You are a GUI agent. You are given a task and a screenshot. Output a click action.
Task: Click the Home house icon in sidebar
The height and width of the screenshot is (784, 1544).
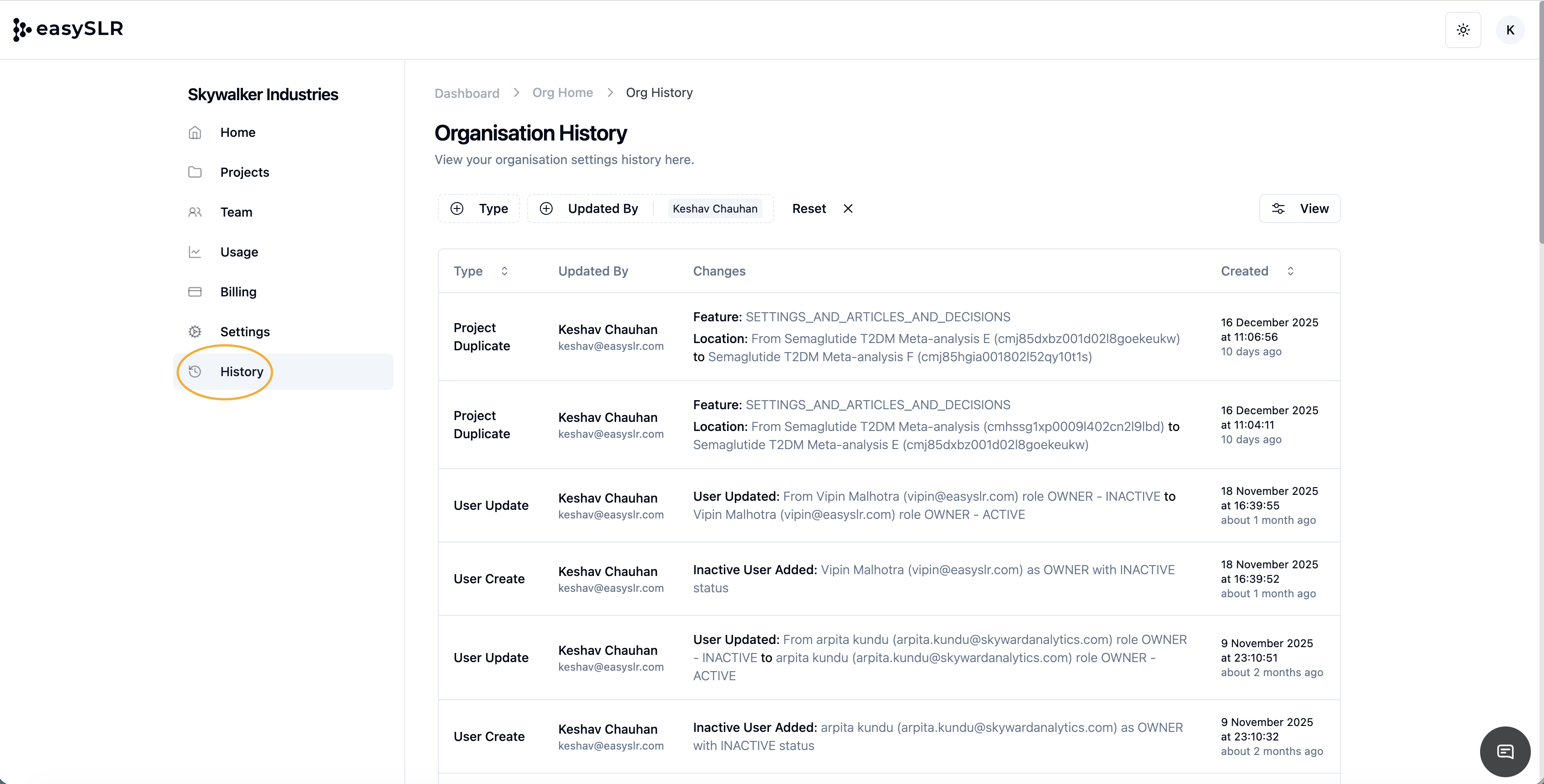pyautogui.click(x=195, y=132)
